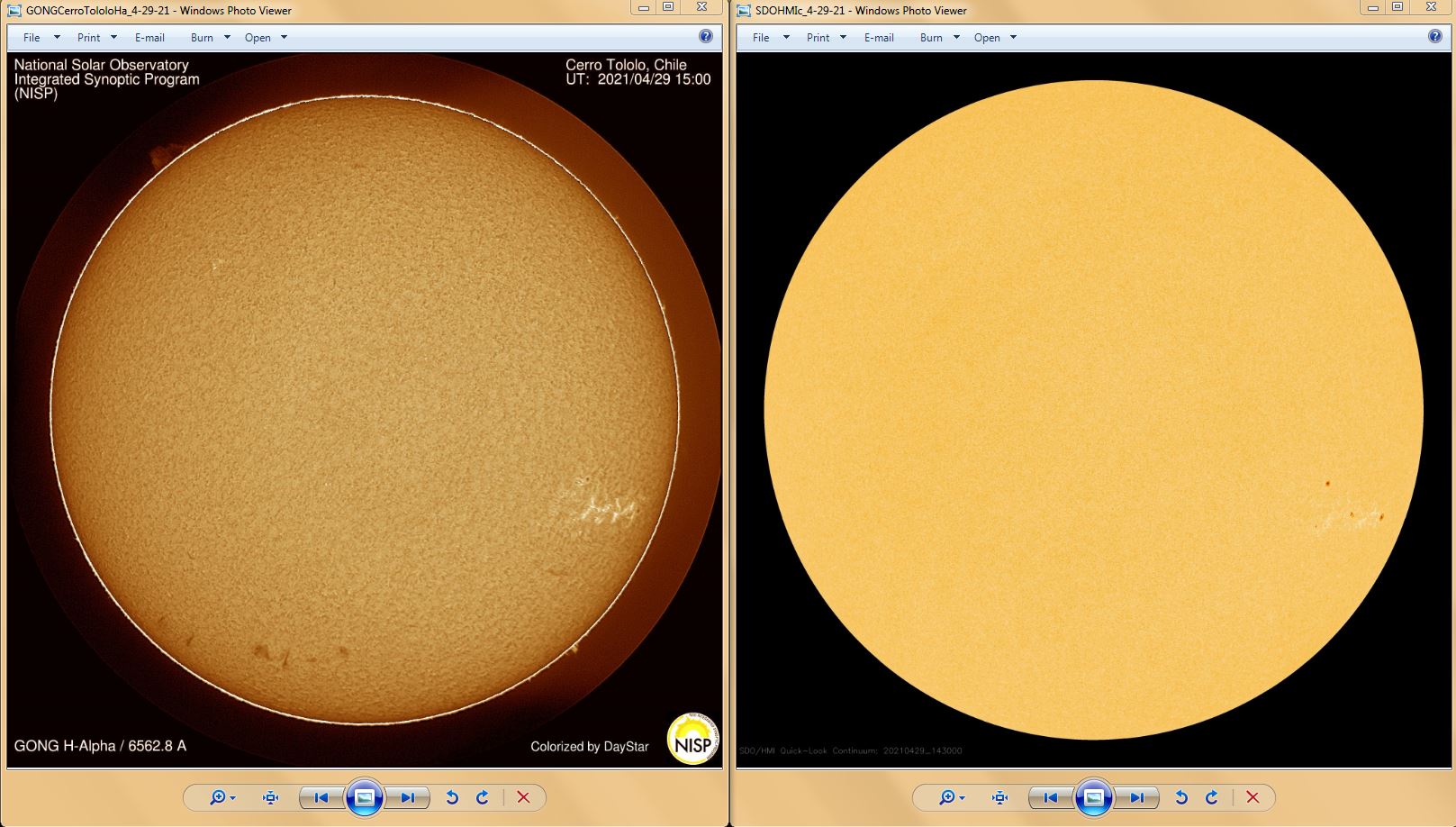1456x827 pixels.
Task: Go to previous image in SDOHMIc viewer
Action: coord(1050,797)
